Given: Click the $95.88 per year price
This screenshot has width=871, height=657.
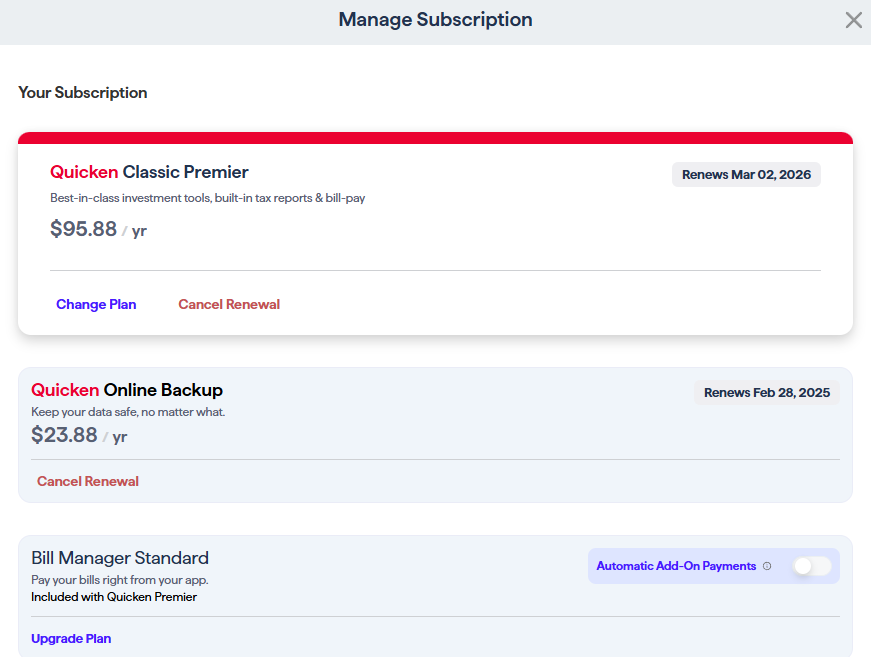Looking at the screenshot, I should [x=98, y=229].
